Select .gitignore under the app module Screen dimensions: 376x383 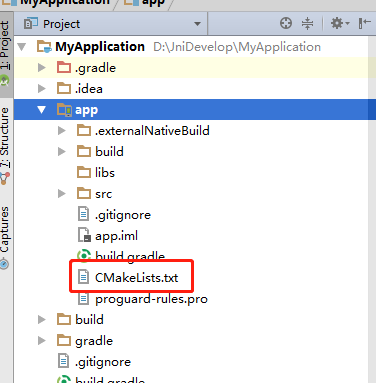click(123, 215)
